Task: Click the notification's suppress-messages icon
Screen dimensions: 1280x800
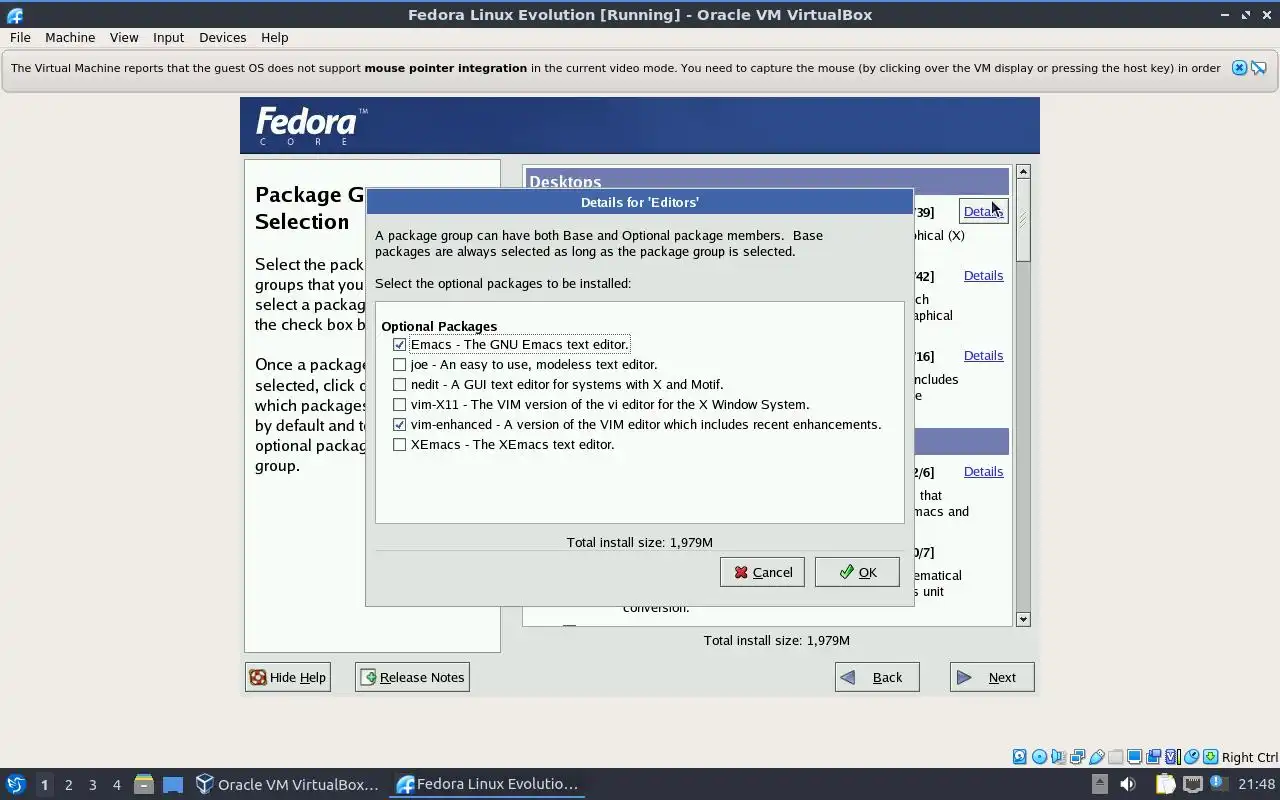Action: (1259, 68)
